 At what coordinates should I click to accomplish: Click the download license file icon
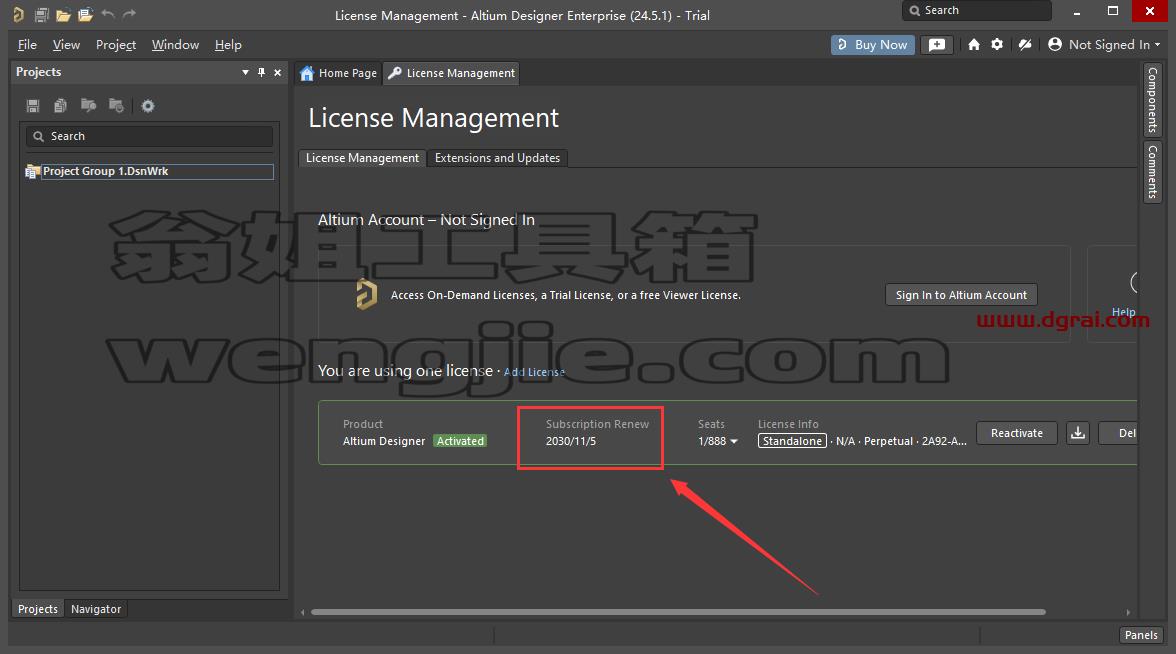(x=1078, y=433)
